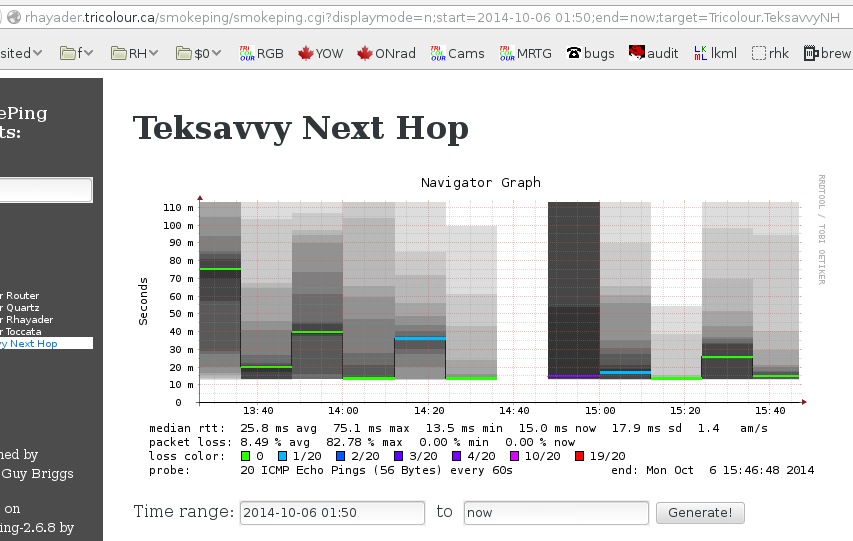Click the Teksavvy Next Hop heading

(301, 129)
